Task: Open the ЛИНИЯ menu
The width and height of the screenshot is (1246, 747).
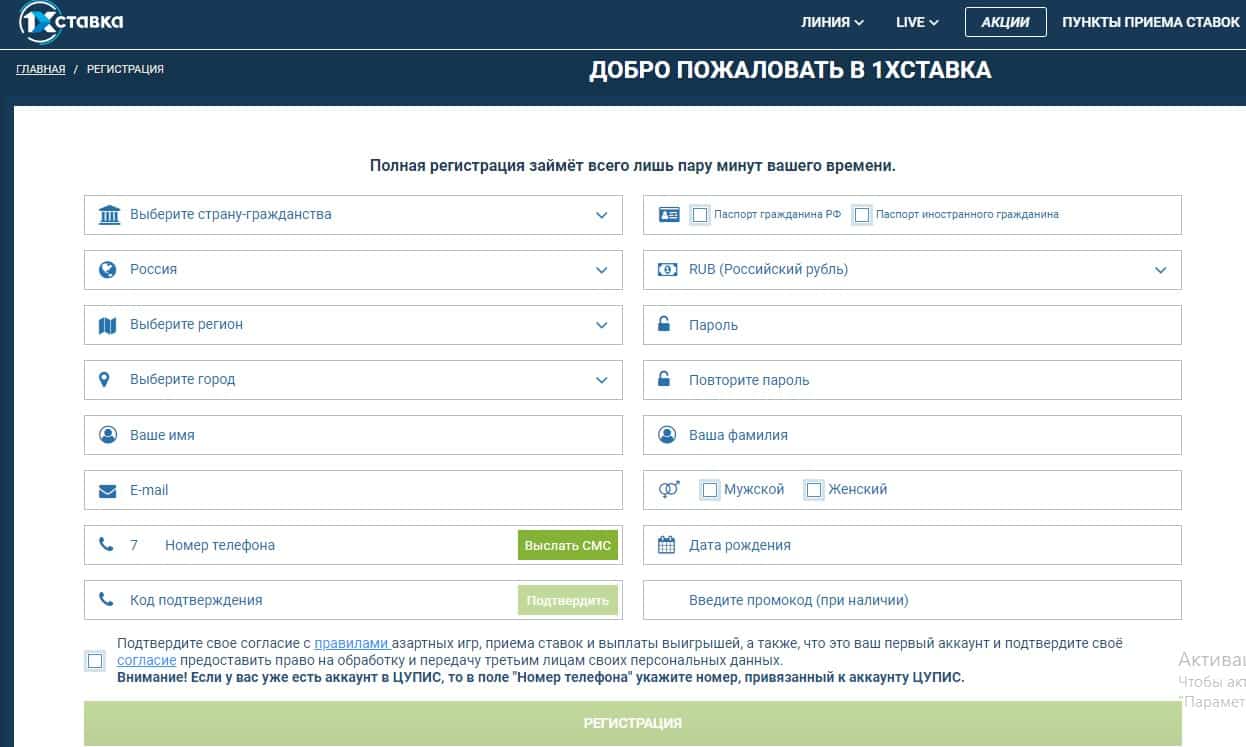Action: [832, 22]
